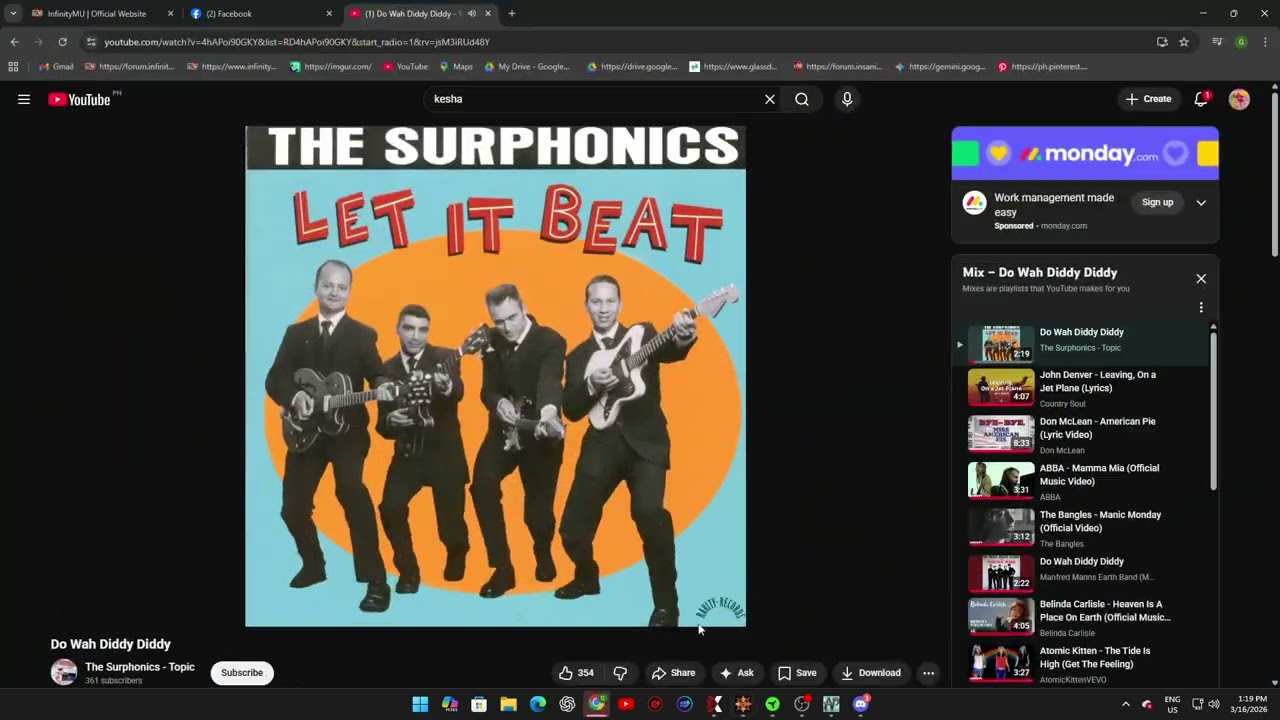
Task: Reload the current page
Action: pyautogui.click(x=62, y=42)
